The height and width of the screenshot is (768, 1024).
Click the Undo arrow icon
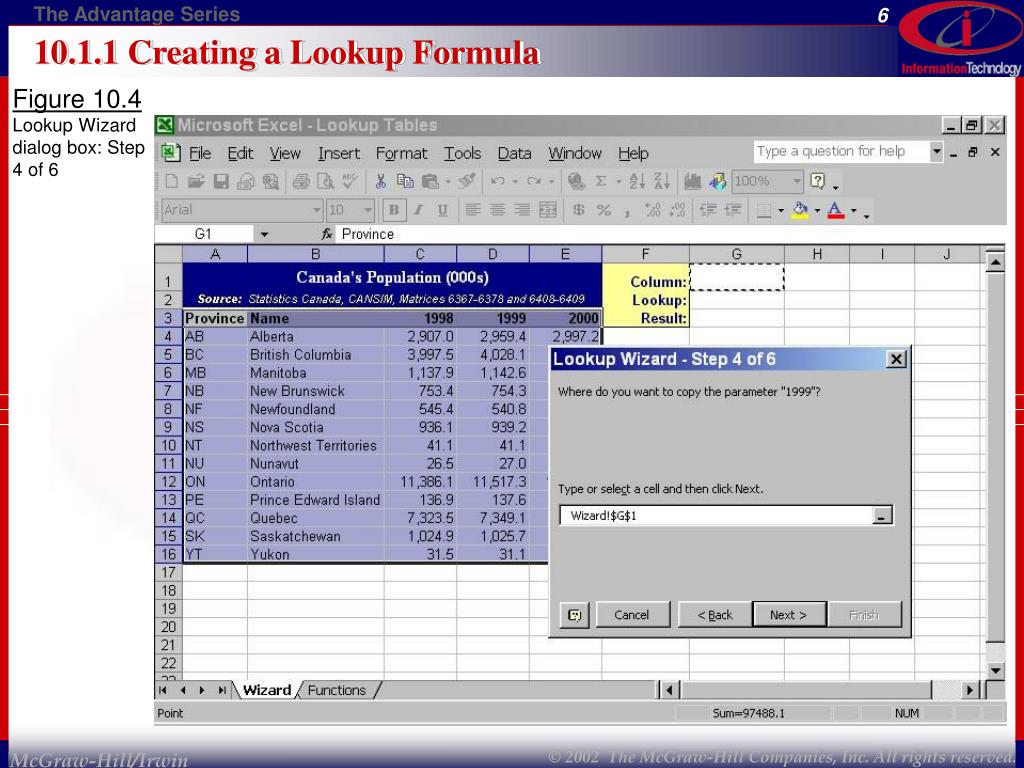click(497, 182)
